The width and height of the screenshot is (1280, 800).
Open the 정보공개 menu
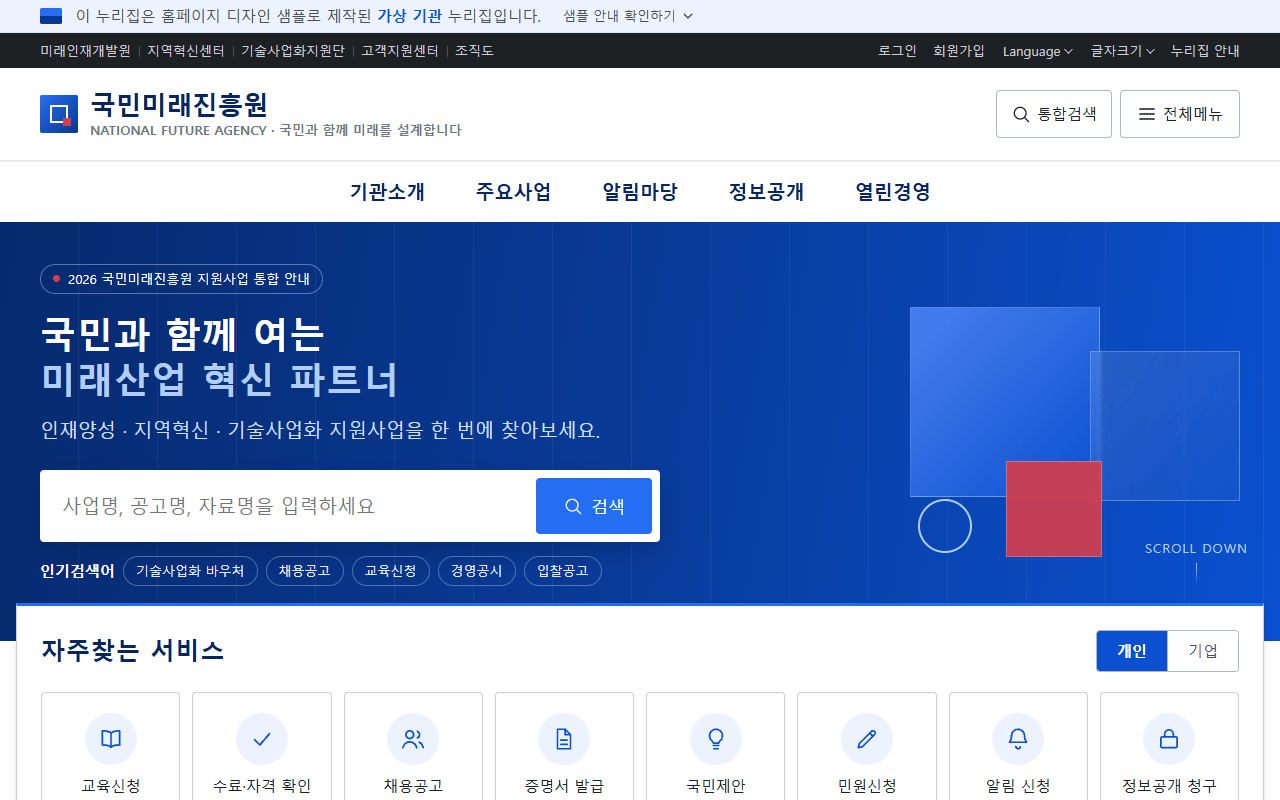tap(767, 192)
